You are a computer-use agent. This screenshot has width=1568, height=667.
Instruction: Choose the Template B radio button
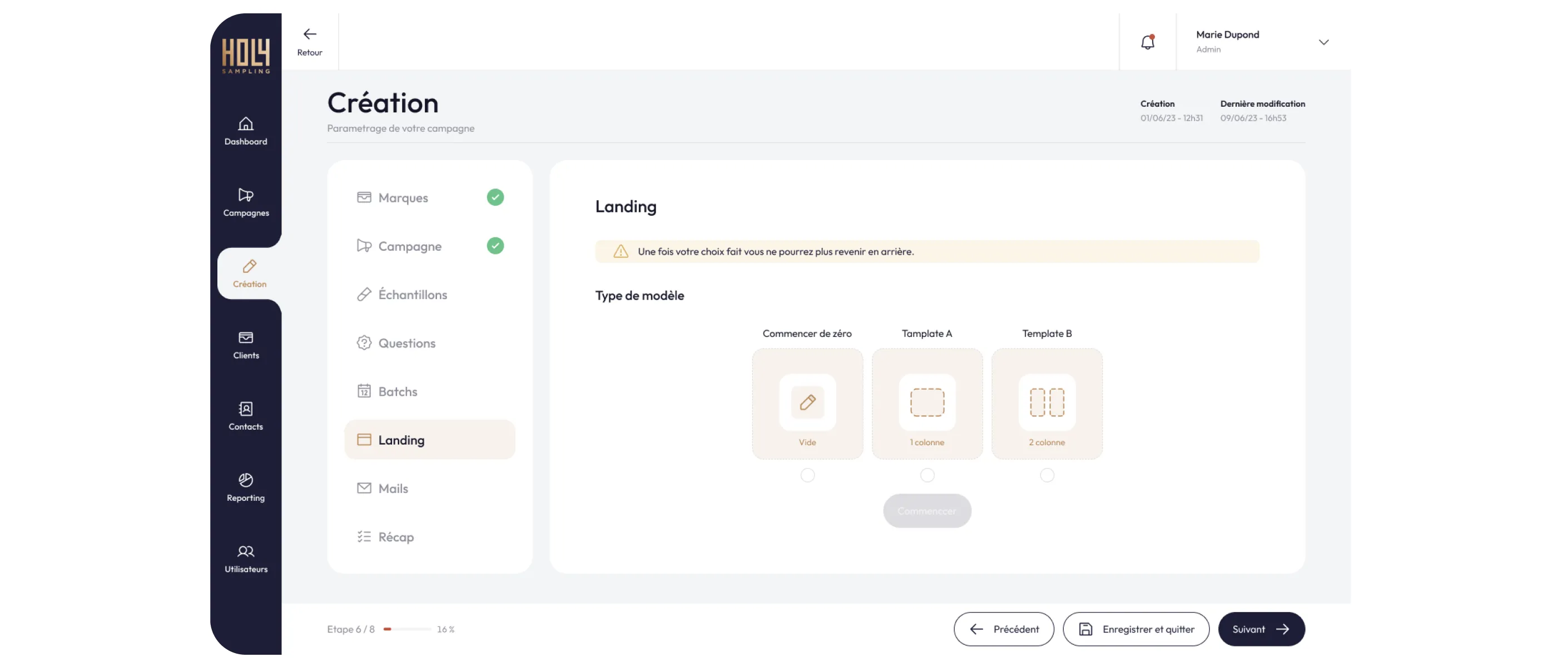click(1046, 475)
